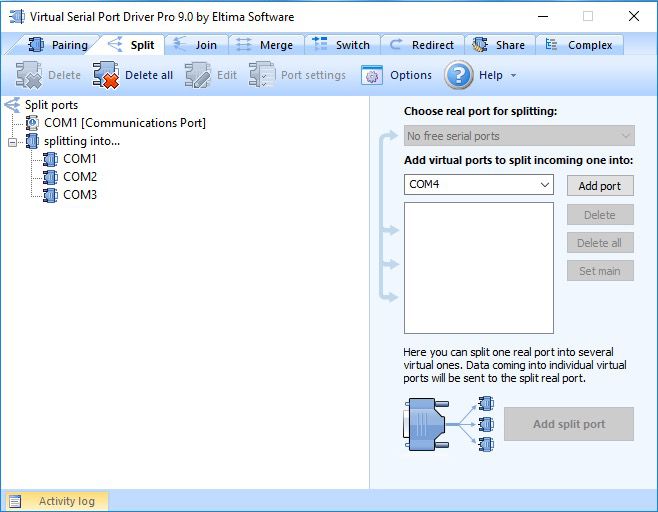Click the Pairing tab icon
Viewport: 658px width, 512px height.
tap(36, 44)
